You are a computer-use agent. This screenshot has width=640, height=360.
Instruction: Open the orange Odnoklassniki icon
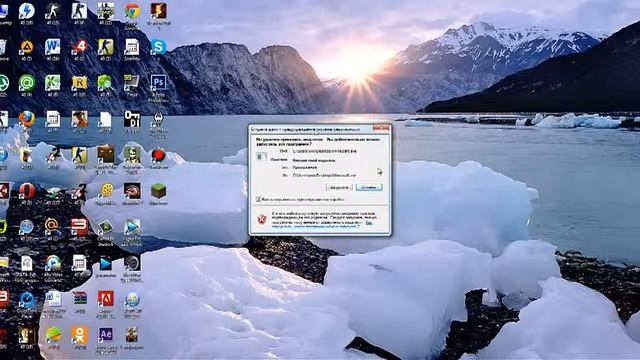(80, 335)
